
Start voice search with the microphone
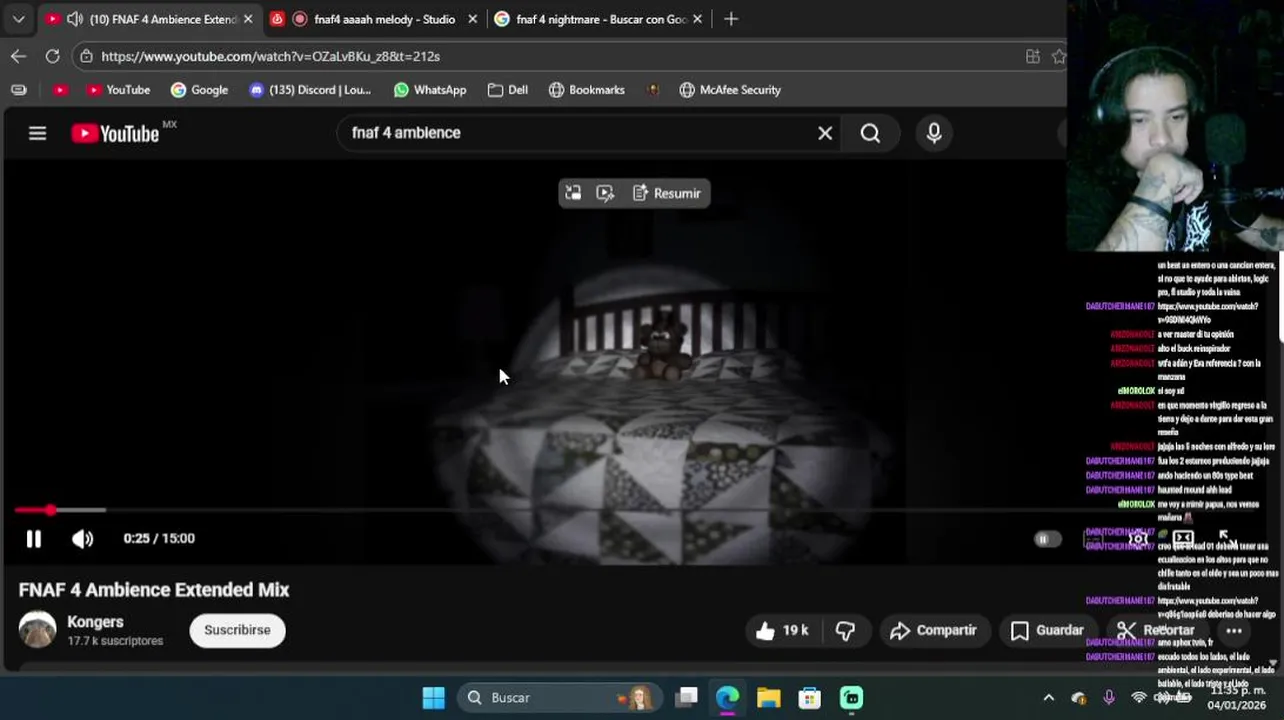coord(934,133)
